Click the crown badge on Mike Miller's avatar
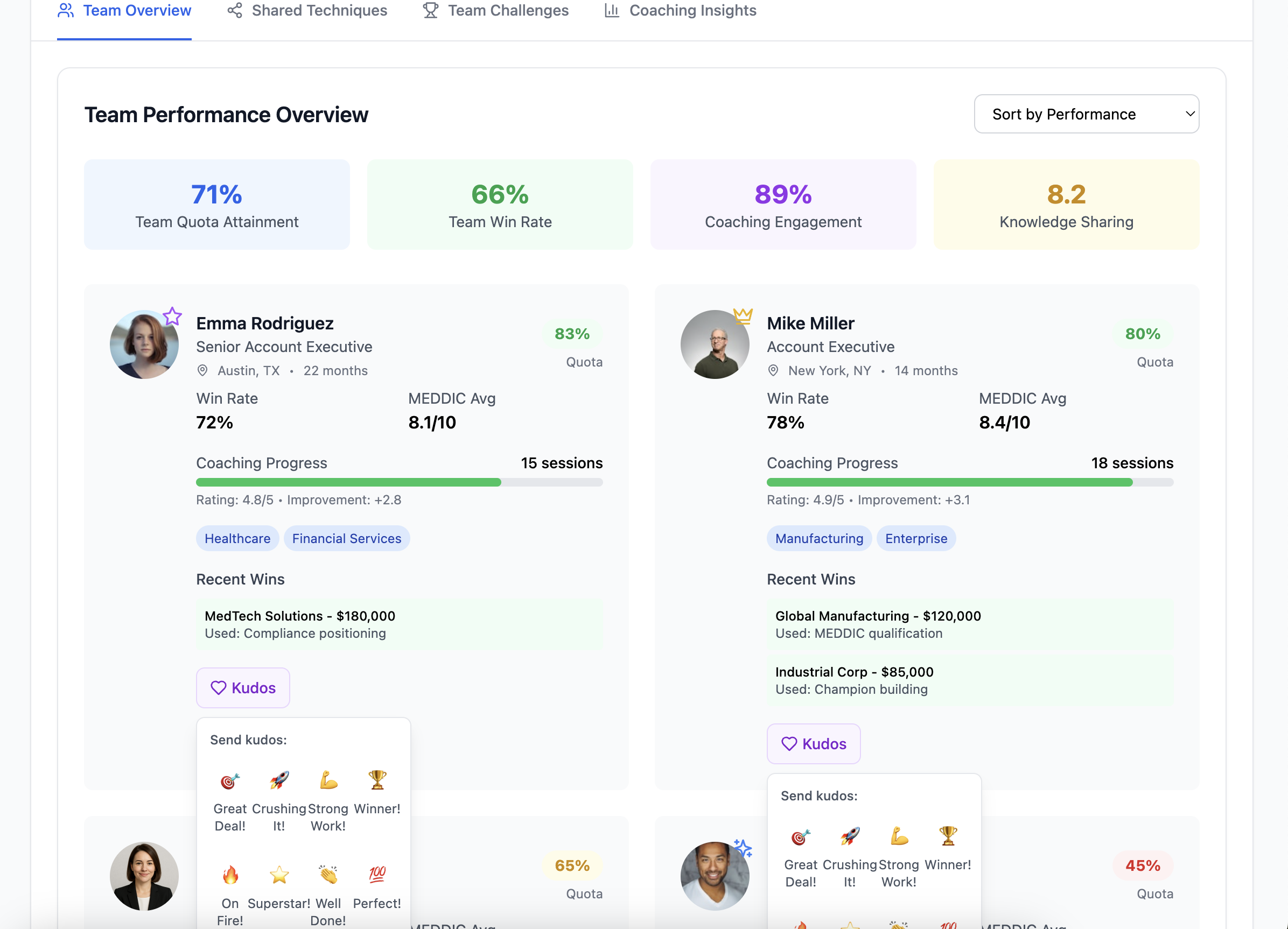The image size is (1288, 929). coord(743,315)
